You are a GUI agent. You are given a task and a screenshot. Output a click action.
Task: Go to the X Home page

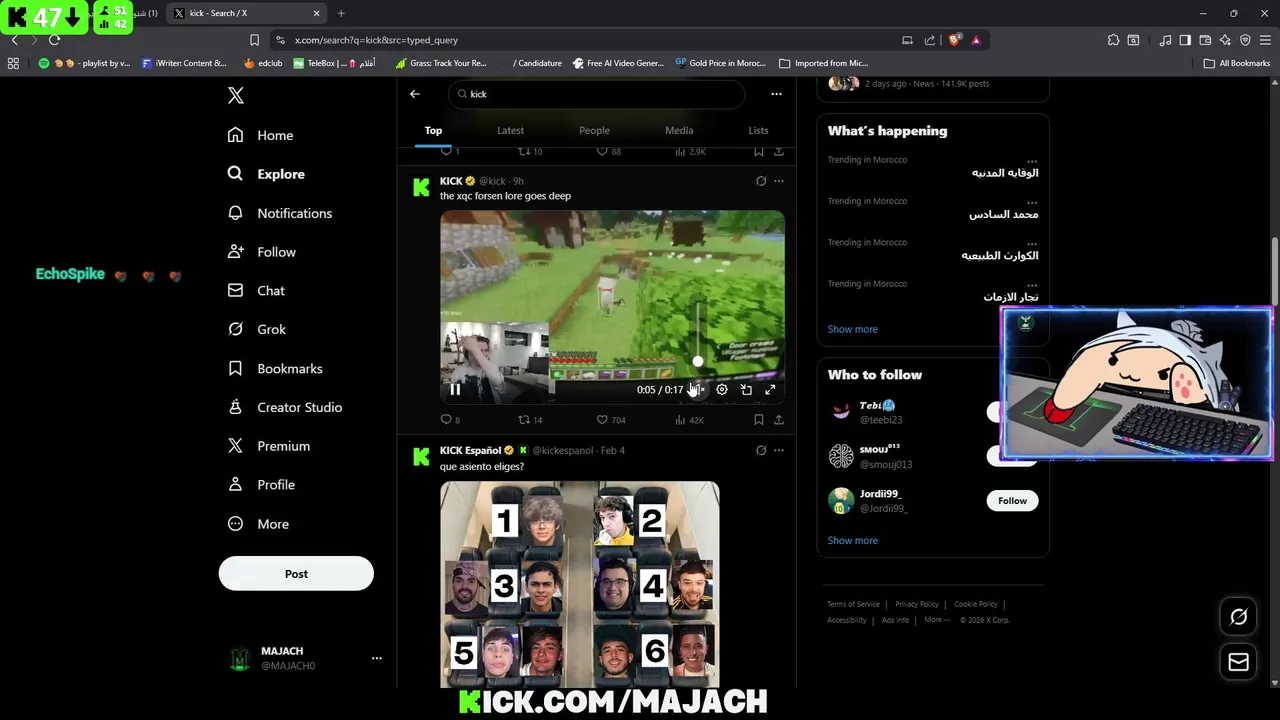point(260,135)
